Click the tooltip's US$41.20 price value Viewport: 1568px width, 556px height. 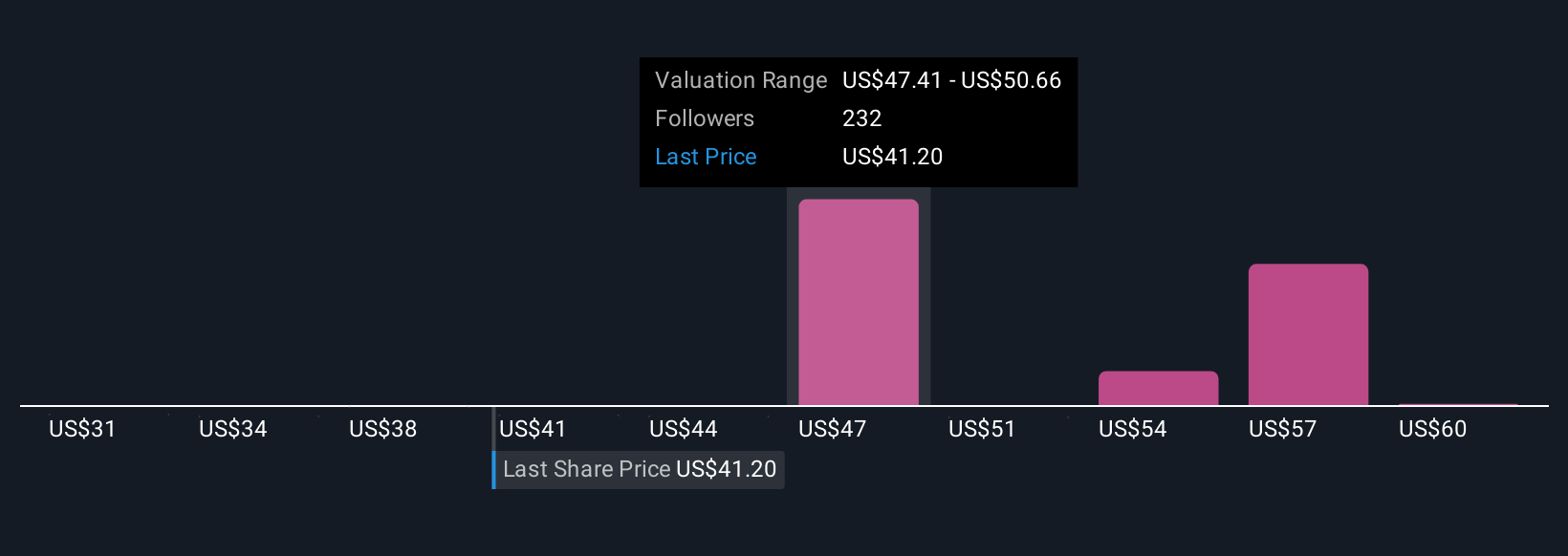892,157
